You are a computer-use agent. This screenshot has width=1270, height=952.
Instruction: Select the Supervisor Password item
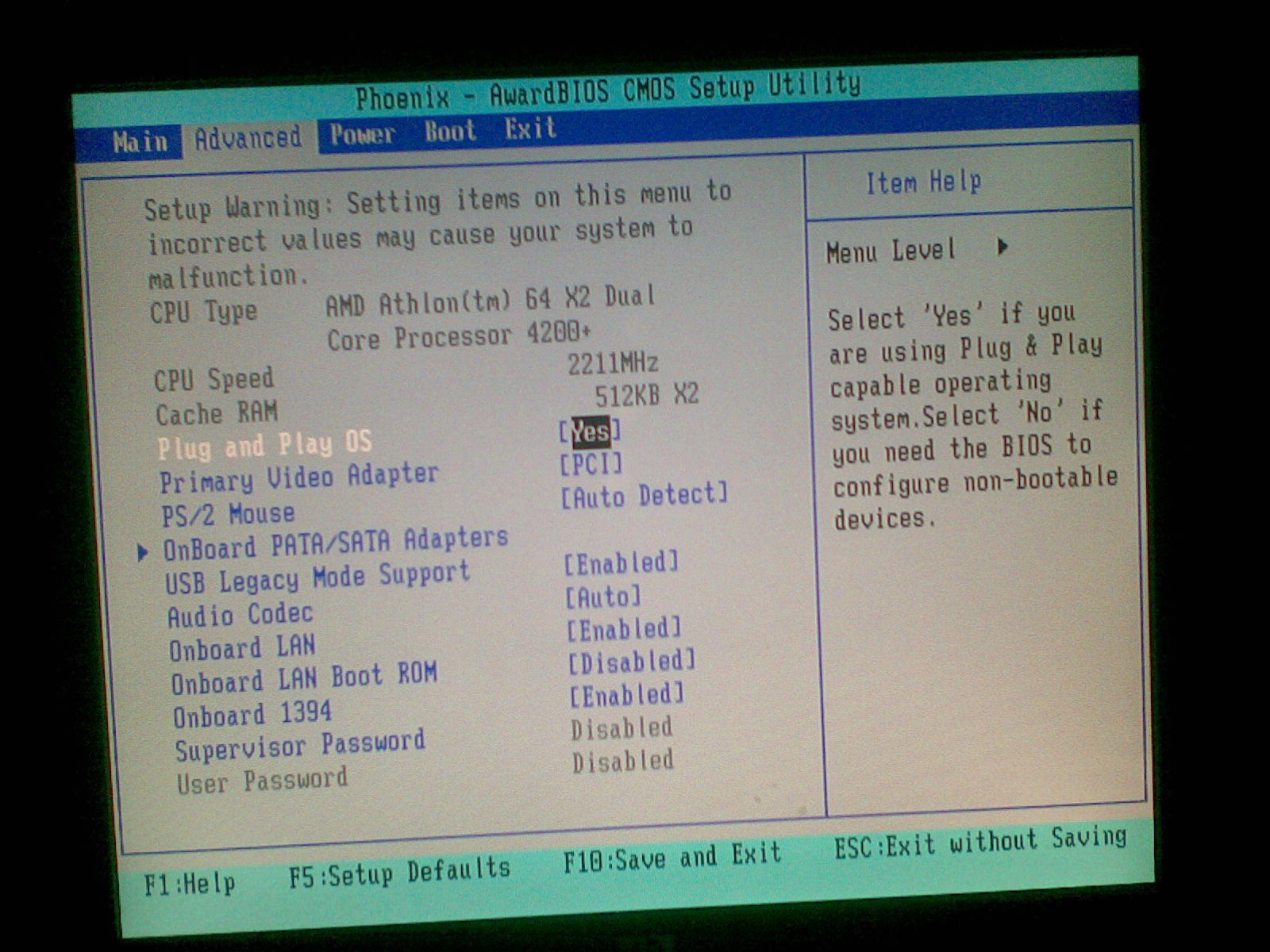coord(300,746)
